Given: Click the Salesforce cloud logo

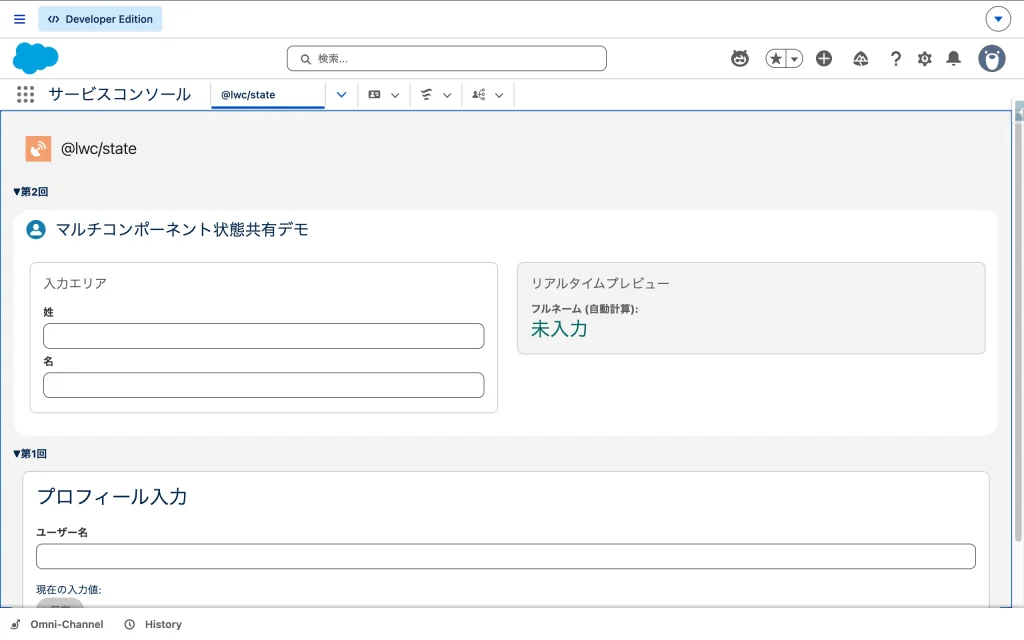Looking at the screenshot, I should point(36,59).
